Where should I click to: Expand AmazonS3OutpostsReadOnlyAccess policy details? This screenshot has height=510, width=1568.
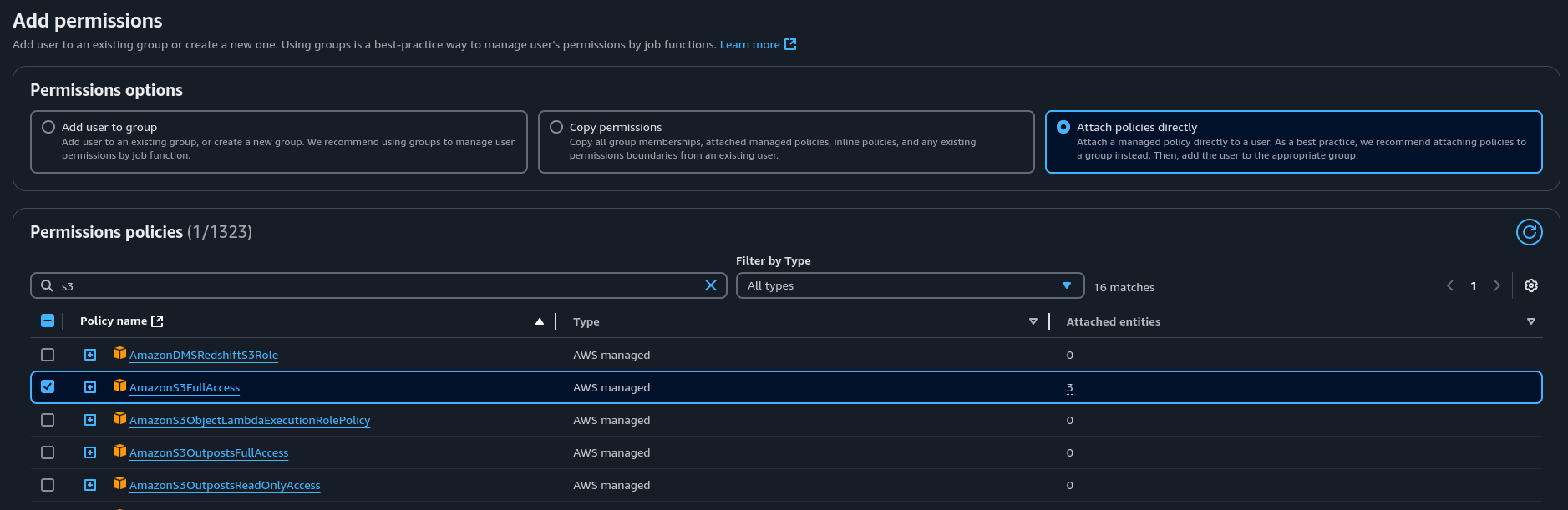pos(90,485)
